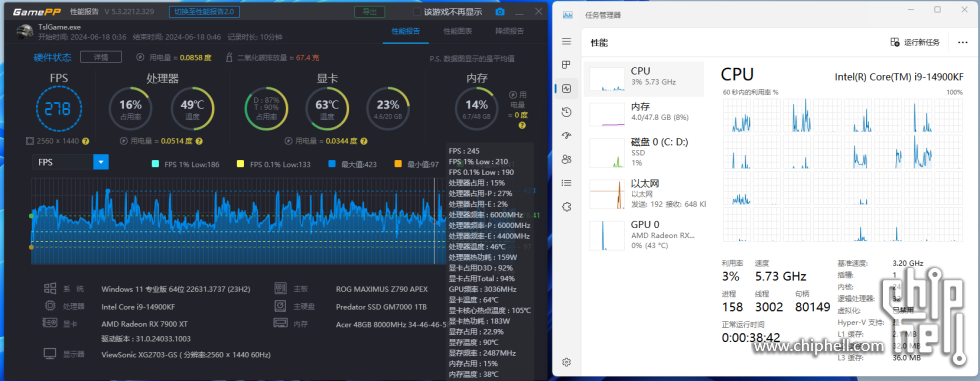Viewport: 980px width, 381px height.
Task: Switch to 性能图表 tab
Action: pyautogui.click(x=458, y=31)
